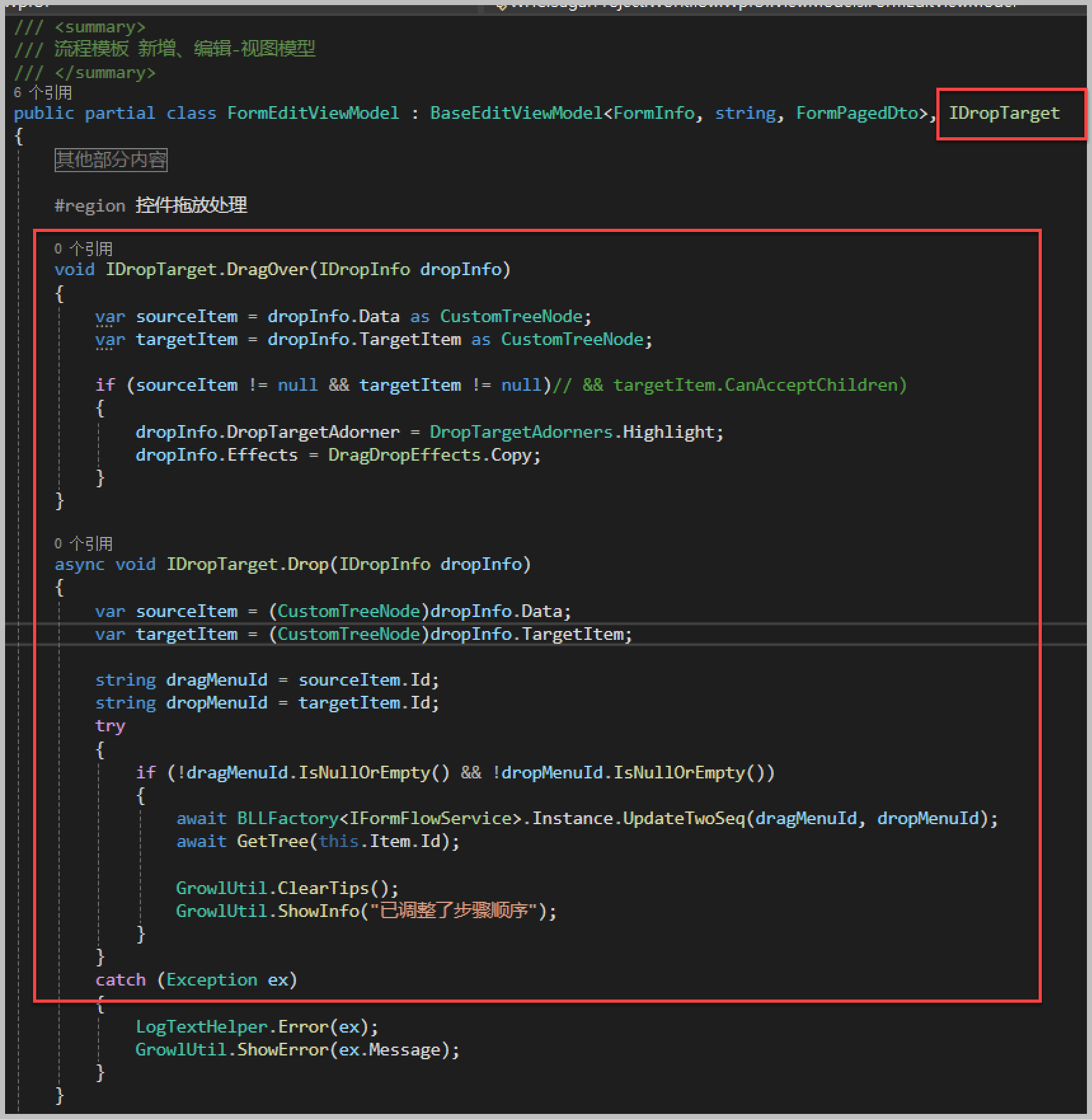Click the GetTree method call
Screen dimensions: 1092x1119
point(272,841)
